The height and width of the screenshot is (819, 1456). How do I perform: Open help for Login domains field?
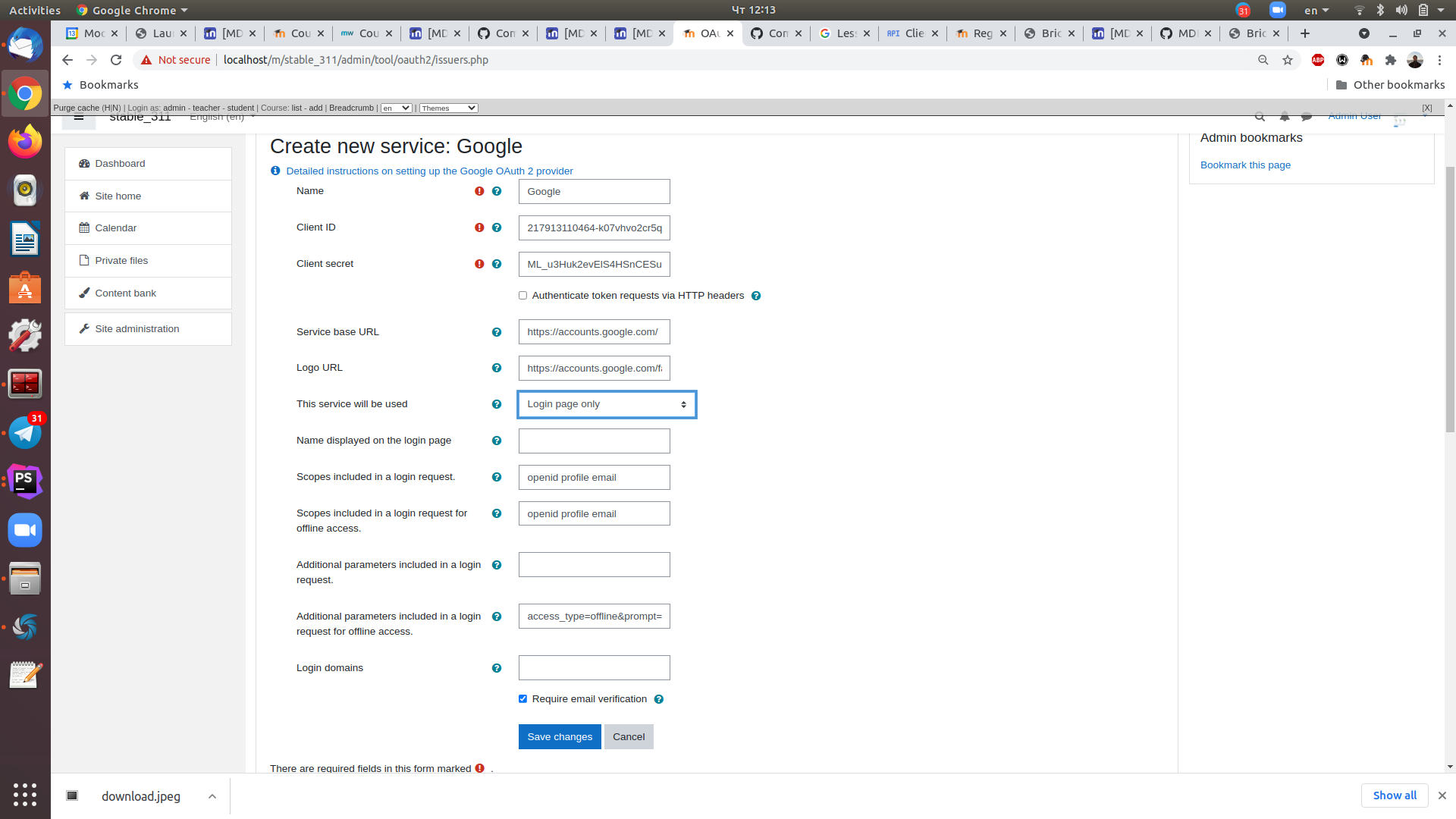(497, 668)
